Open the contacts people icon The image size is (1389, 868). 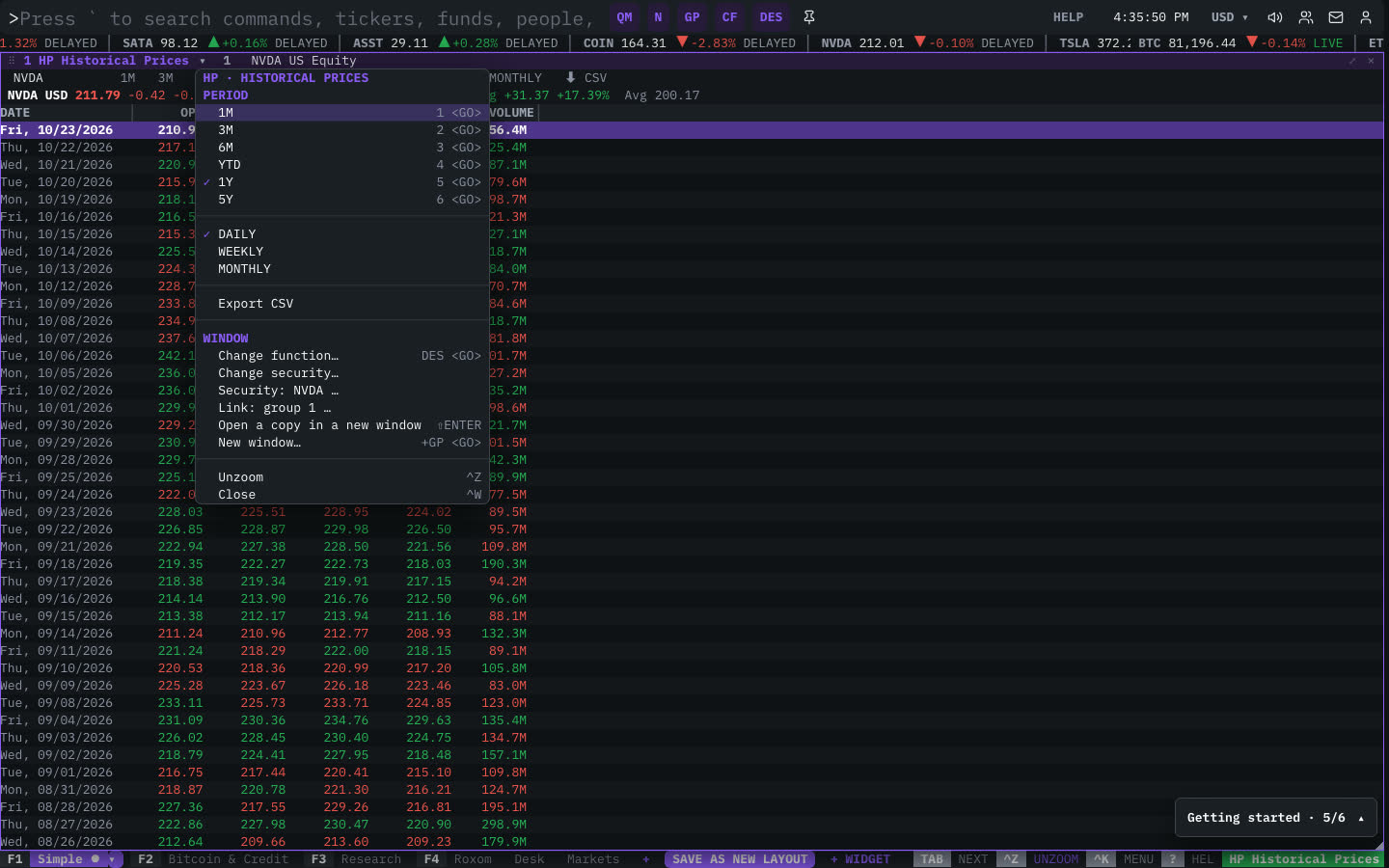click(x=1306, y=17)
